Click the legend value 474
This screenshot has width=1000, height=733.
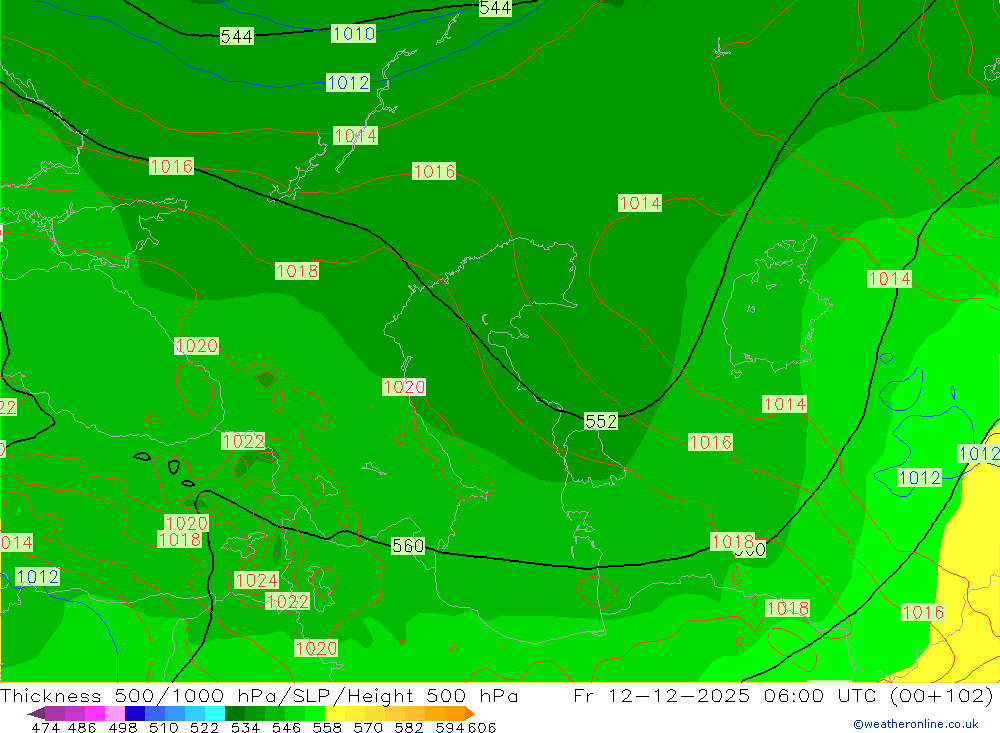tap(45, 727)
